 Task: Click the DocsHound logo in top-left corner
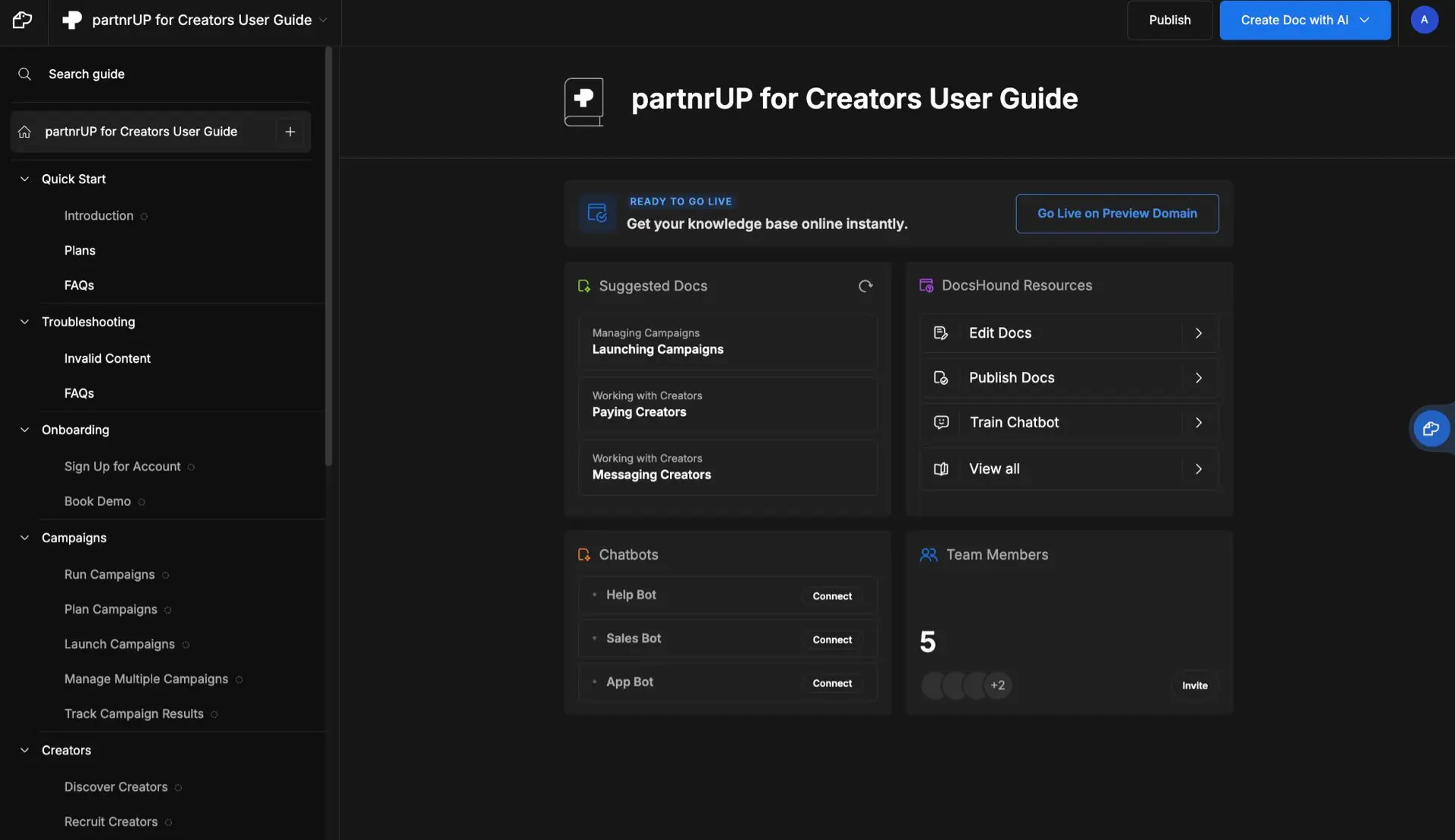22,20
